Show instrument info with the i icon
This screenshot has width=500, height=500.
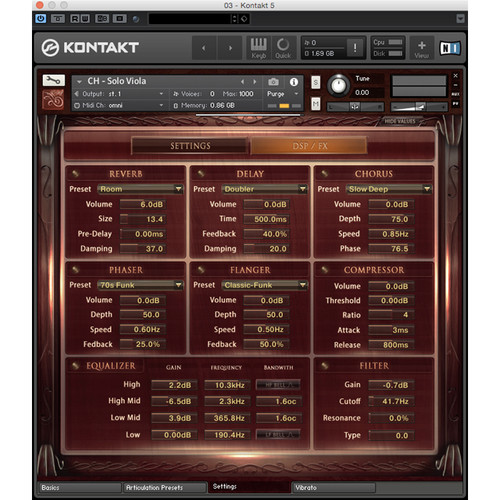pyautogui.click(x=294, y=82)
